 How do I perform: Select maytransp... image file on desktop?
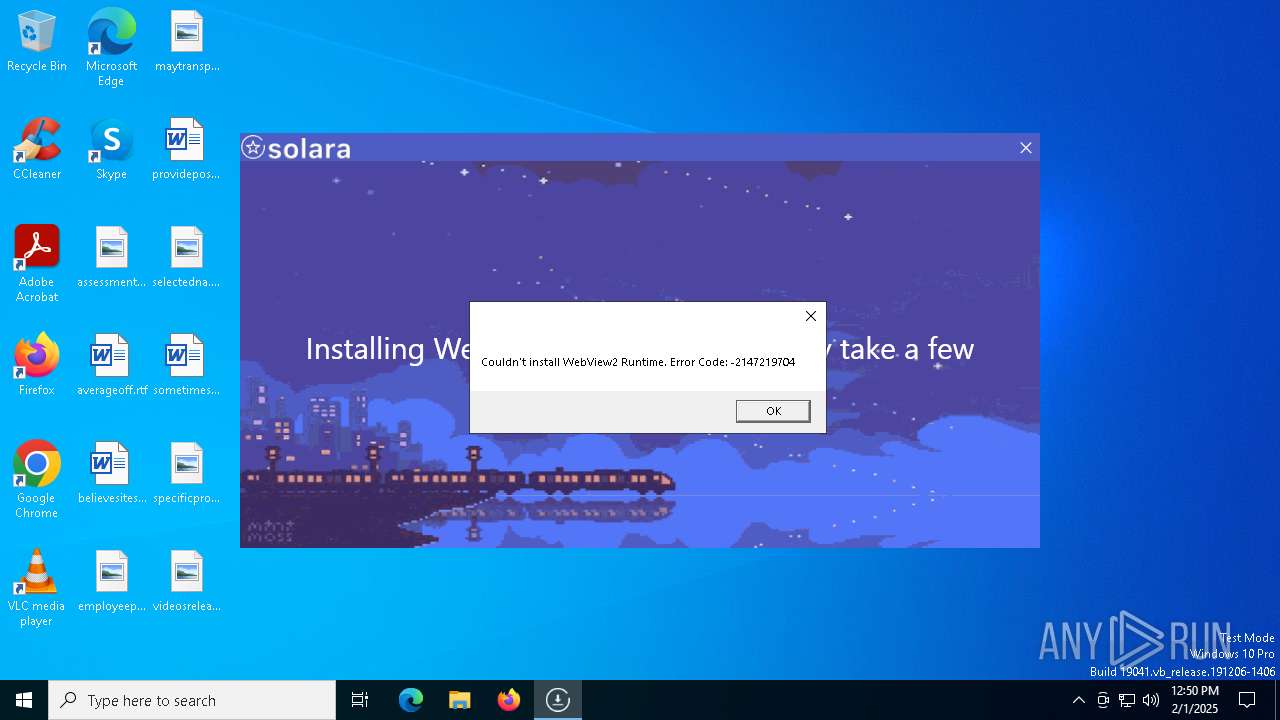tap(187, 41)
